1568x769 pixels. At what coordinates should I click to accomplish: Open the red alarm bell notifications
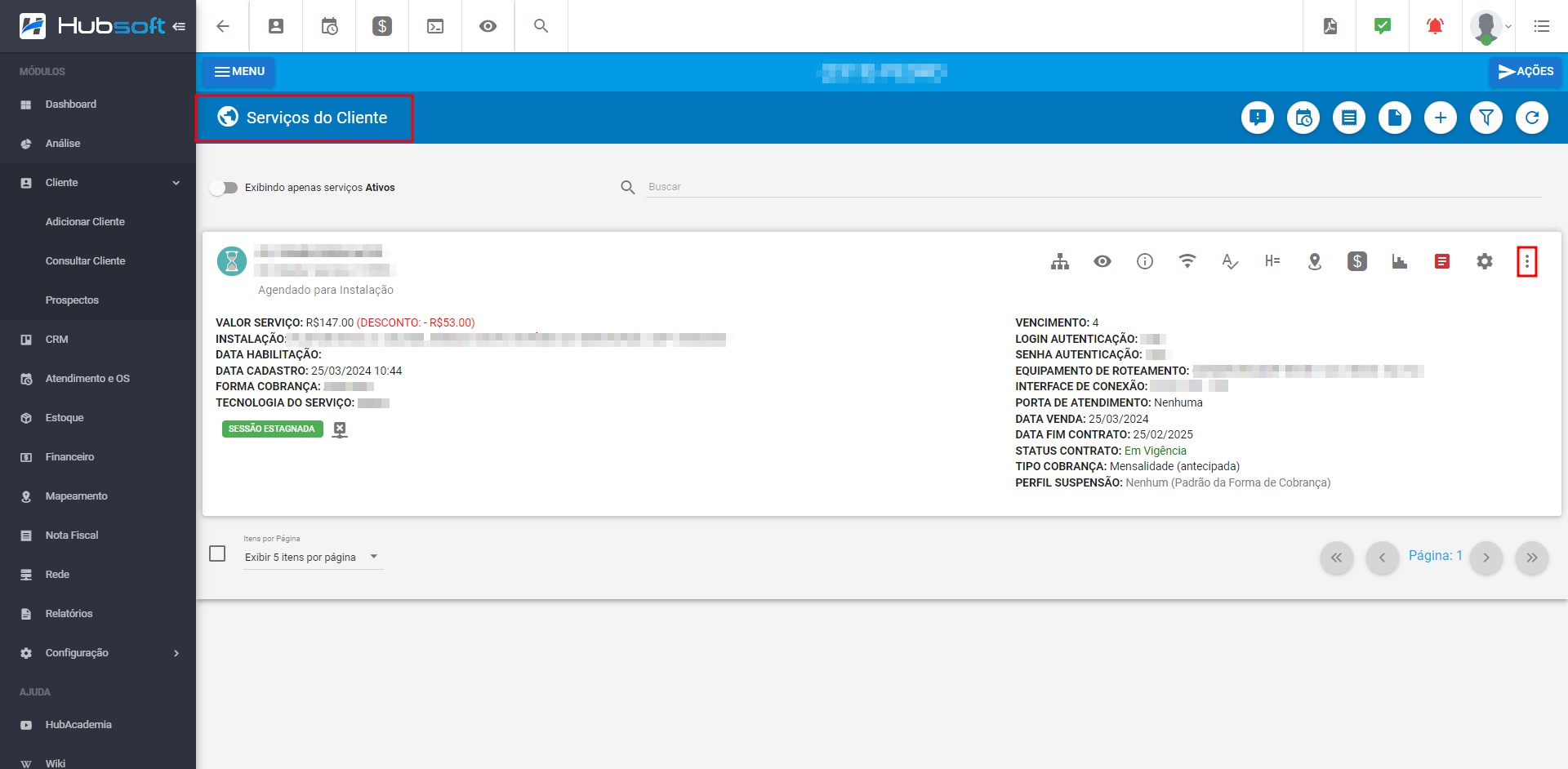click(1435, 26)
